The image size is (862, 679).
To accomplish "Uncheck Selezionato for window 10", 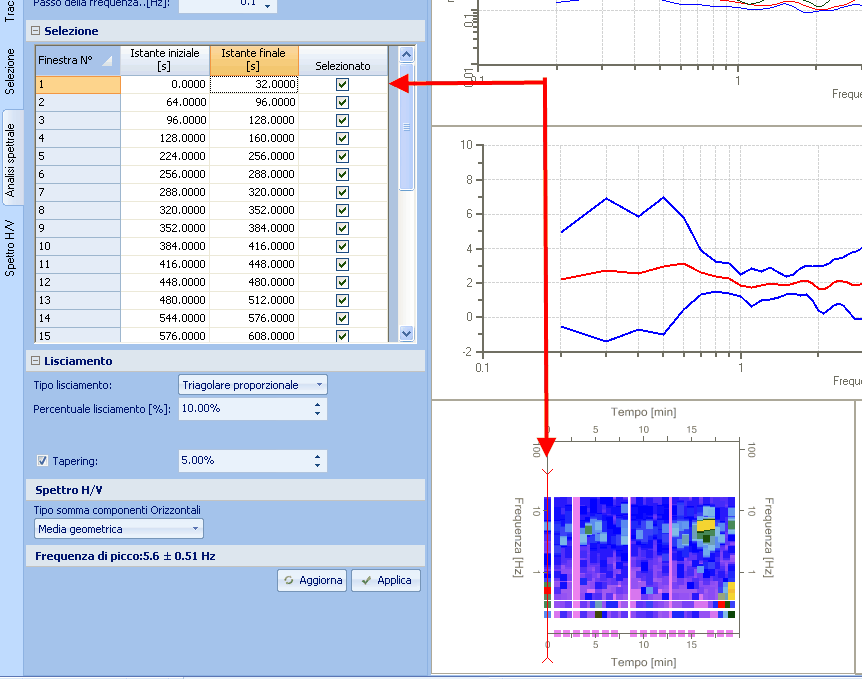I will [x=342, y=246].
